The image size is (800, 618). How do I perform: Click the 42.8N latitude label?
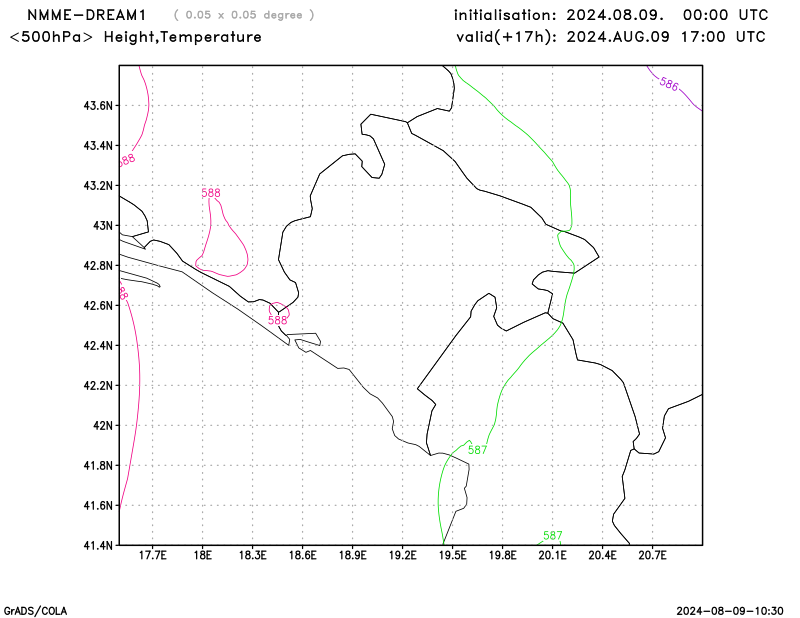tap(98, 265)
